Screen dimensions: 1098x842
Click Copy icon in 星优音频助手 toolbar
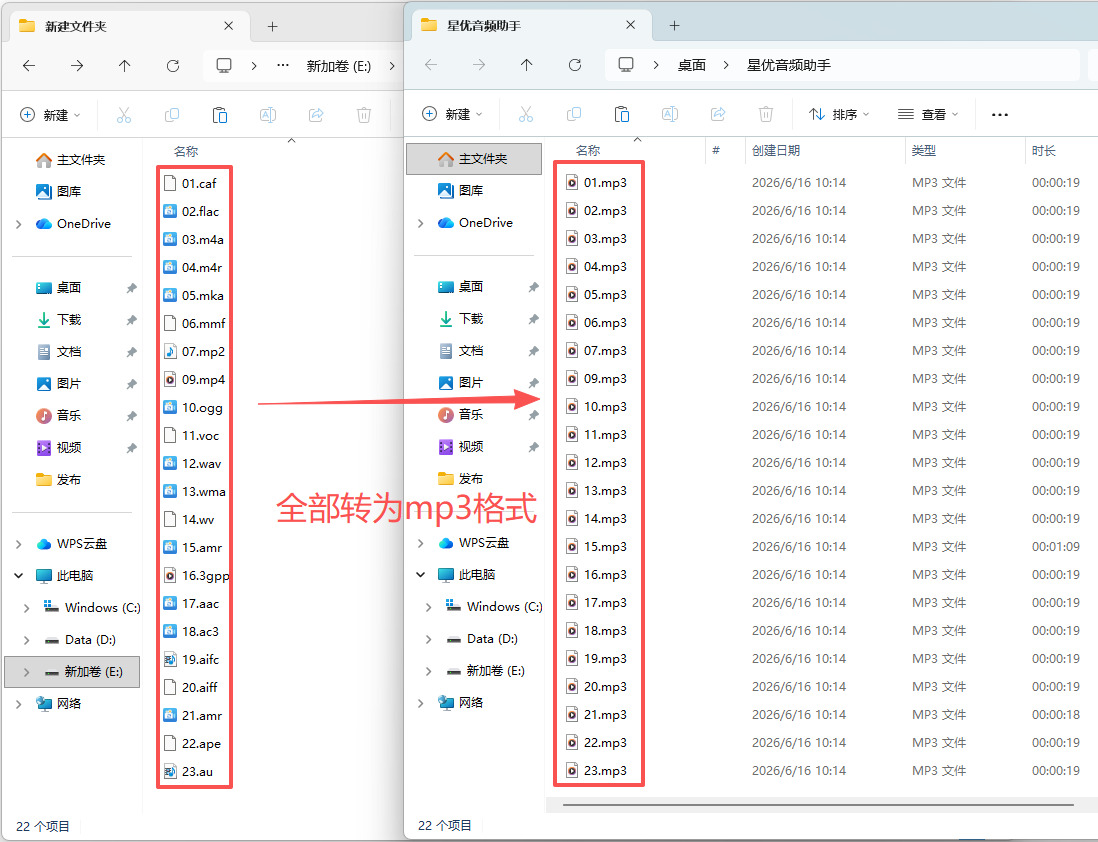point(574,114)
